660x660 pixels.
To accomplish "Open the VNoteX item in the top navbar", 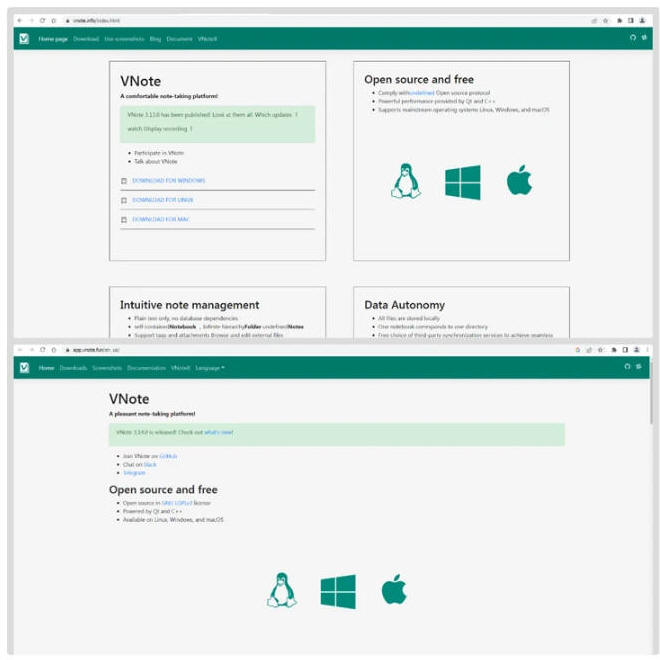I will [207, 39].
